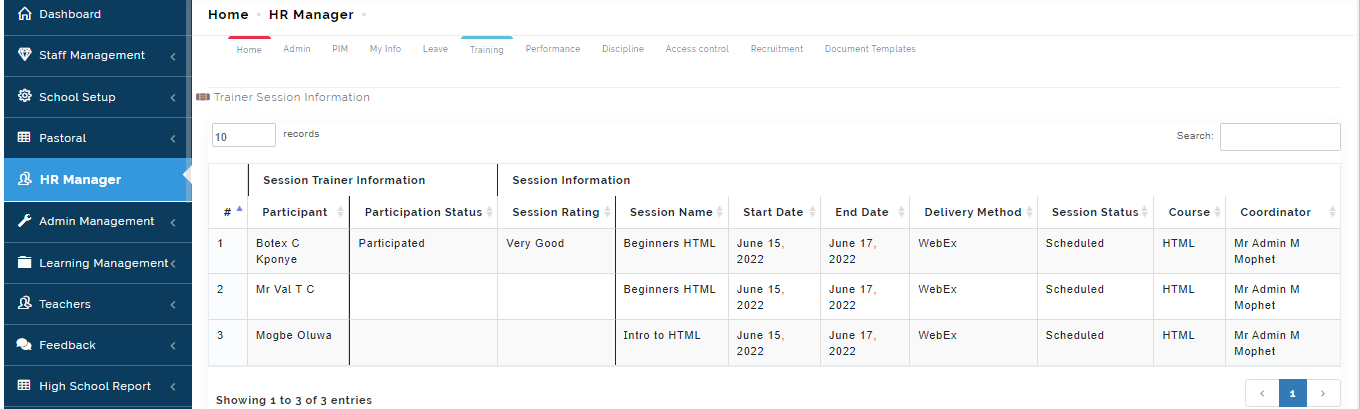Screen dimensions: 1360x409
Task: Click Intro to HTML session name
Action: [x=662, y=335]
